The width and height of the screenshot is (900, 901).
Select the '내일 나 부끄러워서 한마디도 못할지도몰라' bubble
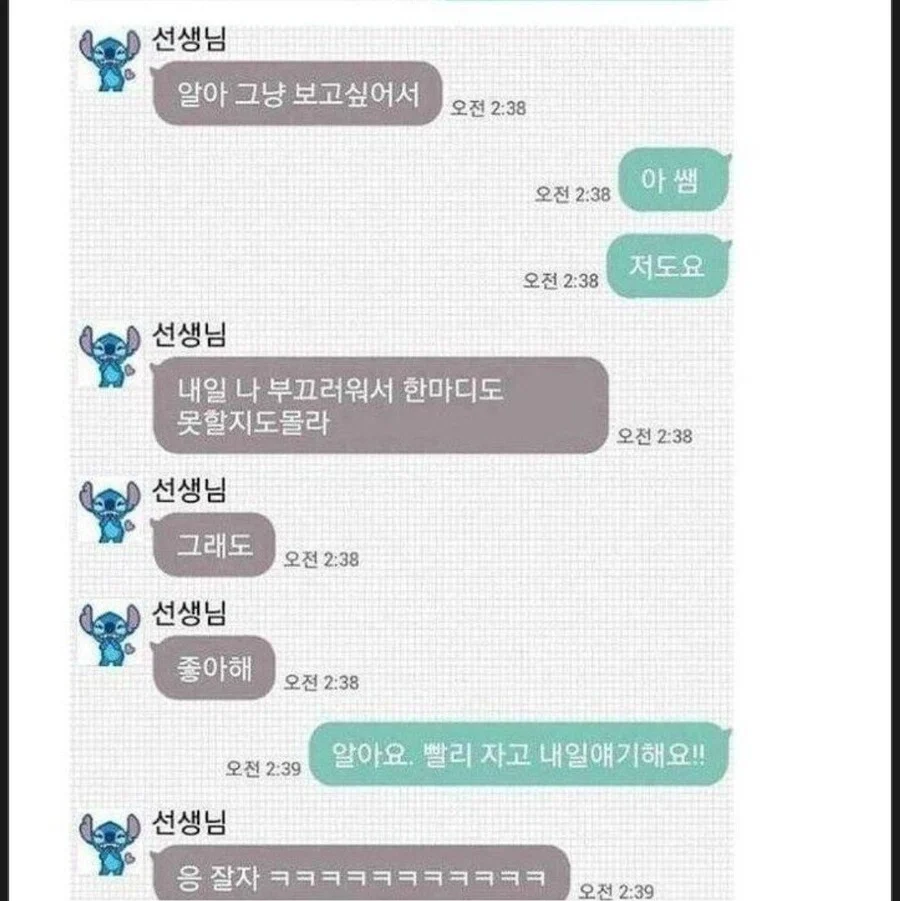379,405
